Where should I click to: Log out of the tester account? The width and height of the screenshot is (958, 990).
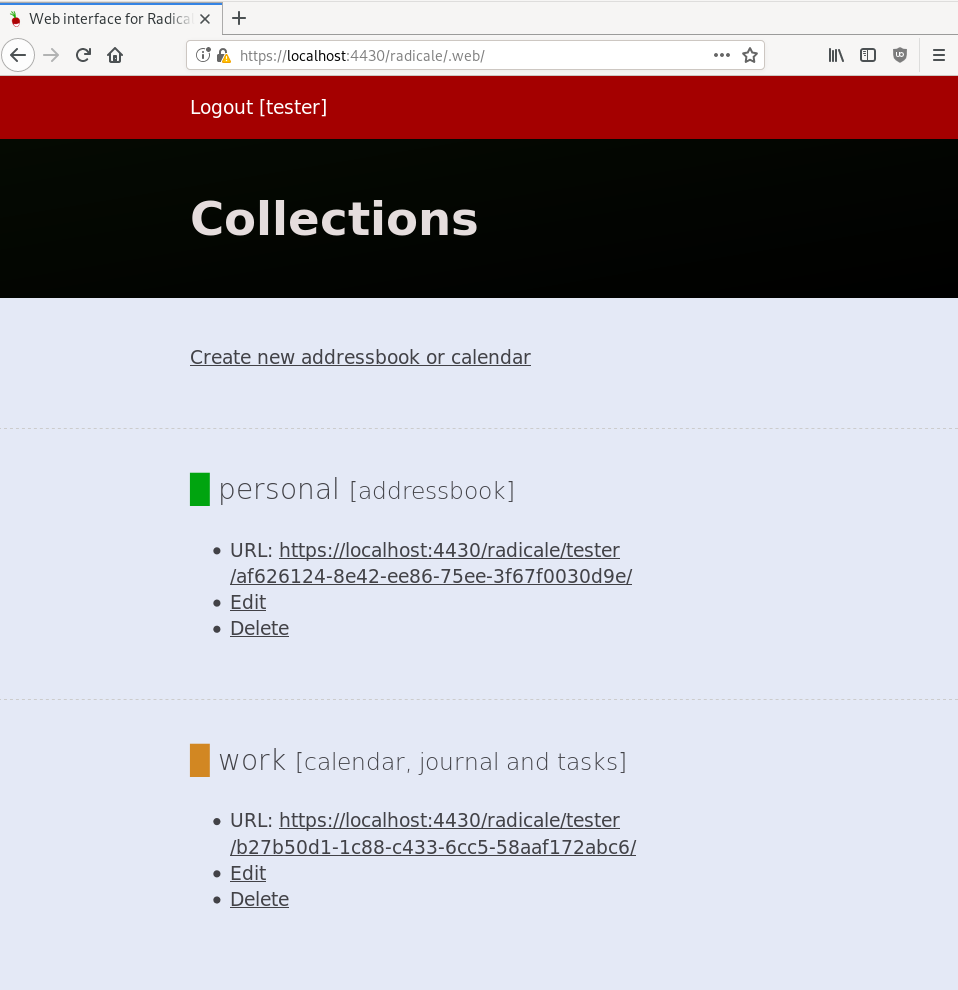click(258, 107)
